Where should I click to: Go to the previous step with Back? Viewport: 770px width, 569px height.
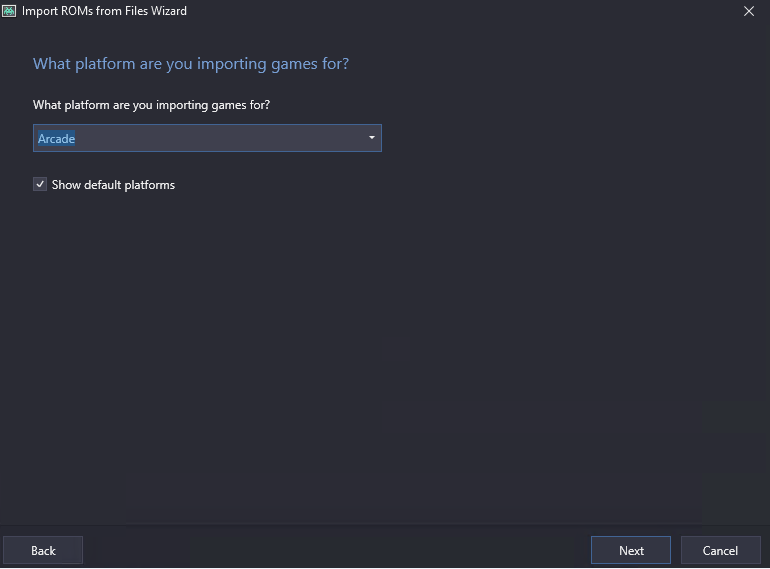[43, 550]
